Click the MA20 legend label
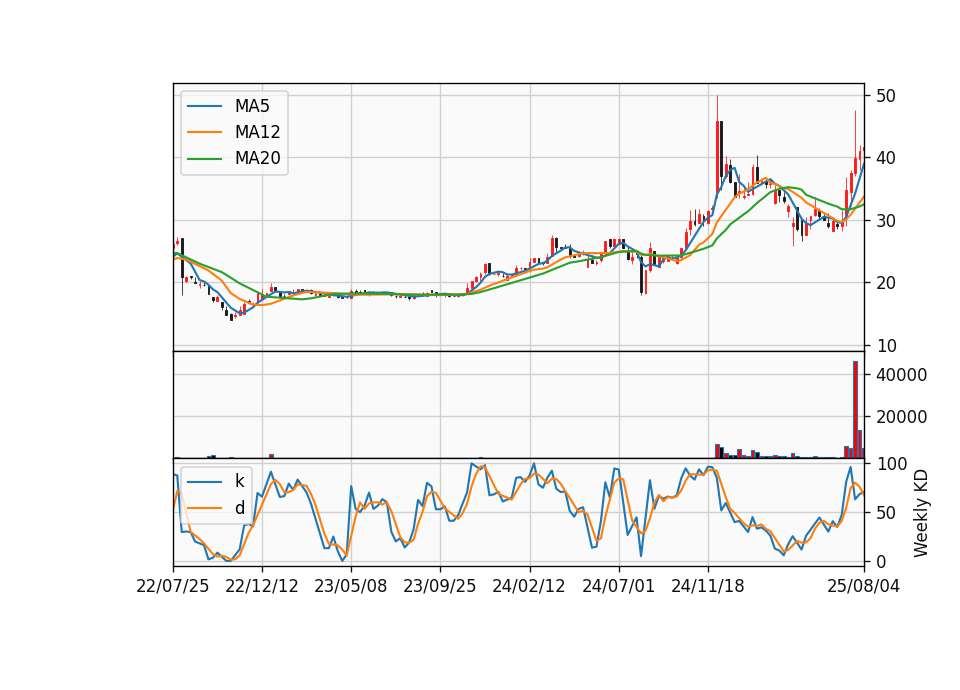Image resolution: width=960 pixels, height=690 pixels. click(258, 158)
